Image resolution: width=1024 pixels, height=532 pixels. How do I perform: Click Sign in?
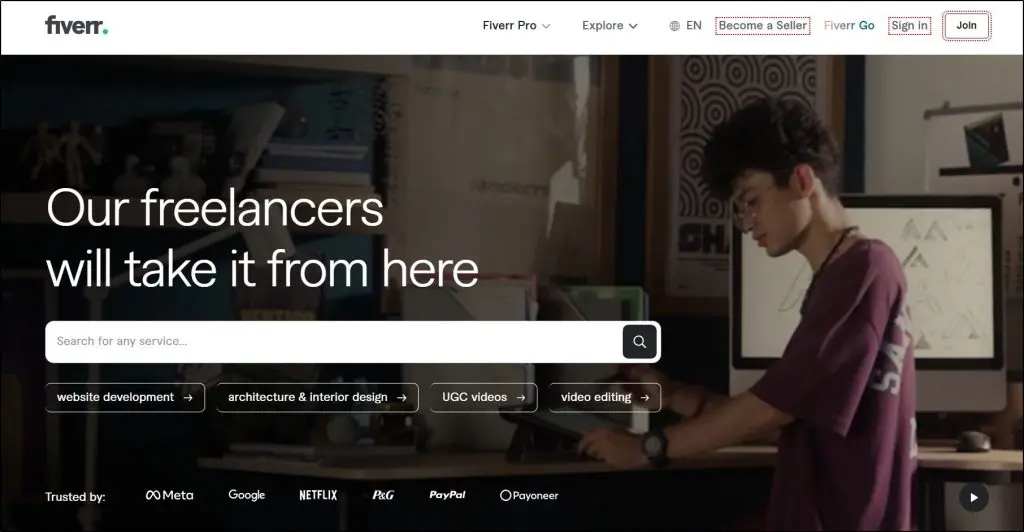coord(909,25)
